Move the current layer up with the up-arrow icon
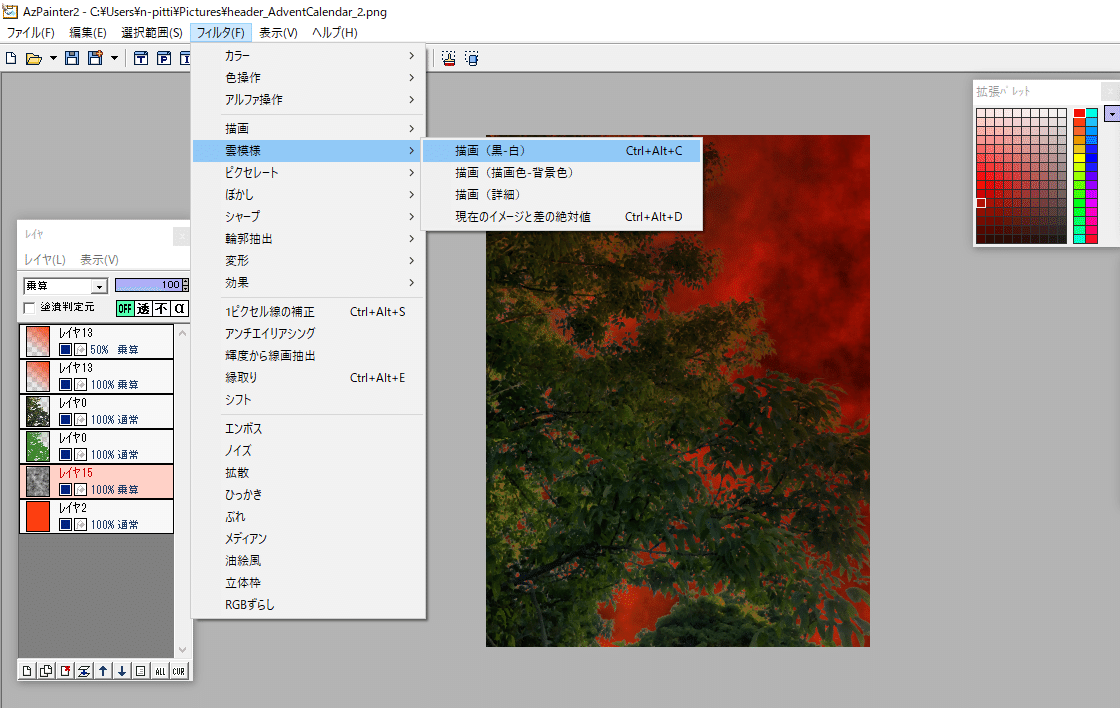The image size is (1120, 708). 101,670
